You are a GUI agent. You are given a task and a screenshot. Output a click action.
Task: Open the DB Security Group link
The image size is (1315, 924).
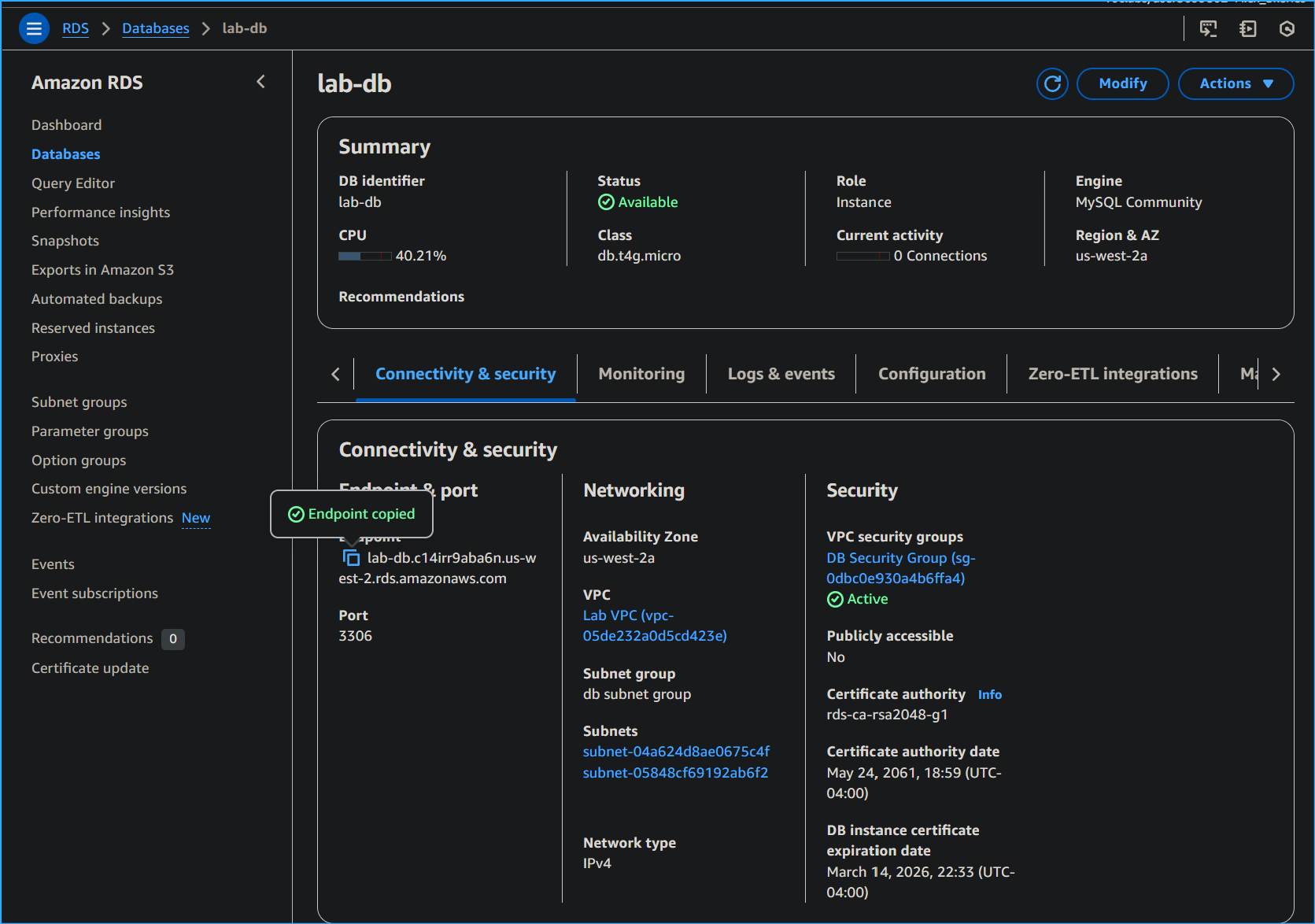pyautogui.click(x=900, y=557)
